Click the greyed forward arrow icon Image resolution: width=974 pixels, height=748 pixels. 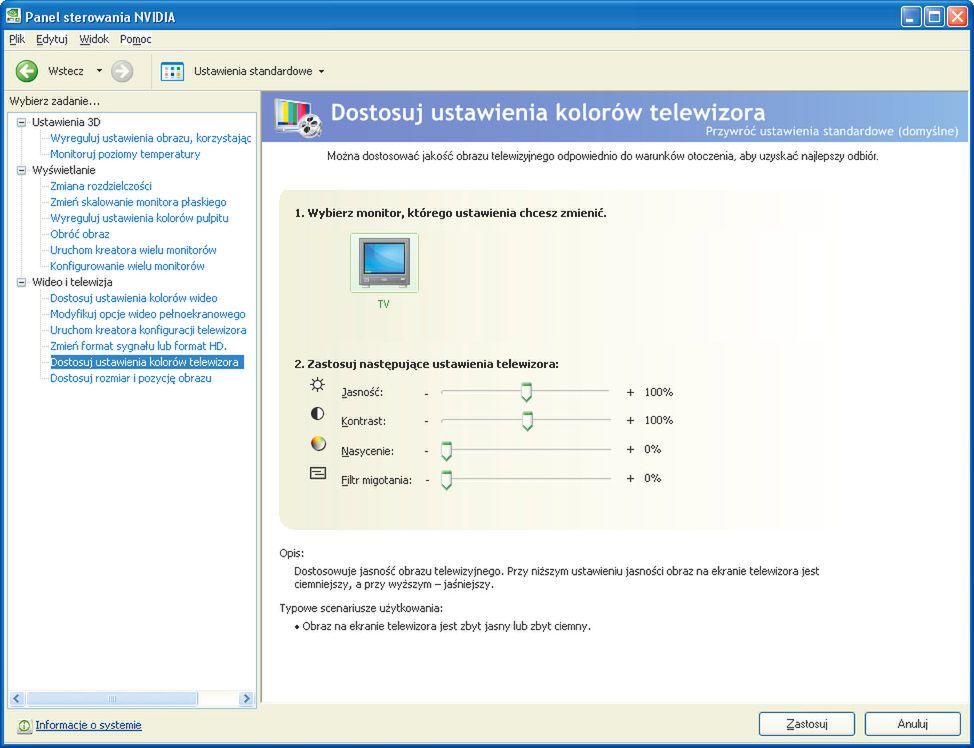pyautogui.click(x=122, y=71)
